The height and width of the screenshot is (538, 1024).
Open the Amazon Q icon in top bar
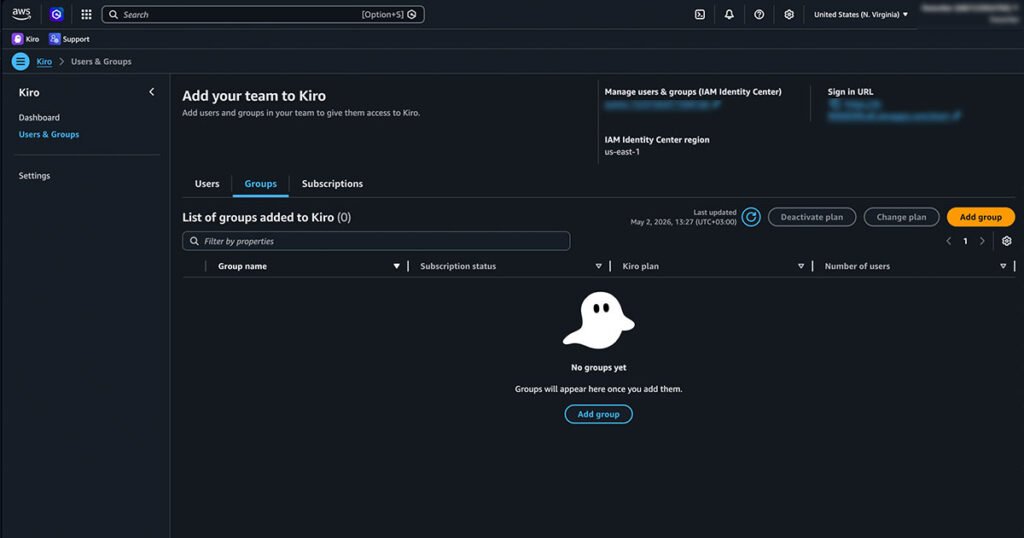[57, 14]
